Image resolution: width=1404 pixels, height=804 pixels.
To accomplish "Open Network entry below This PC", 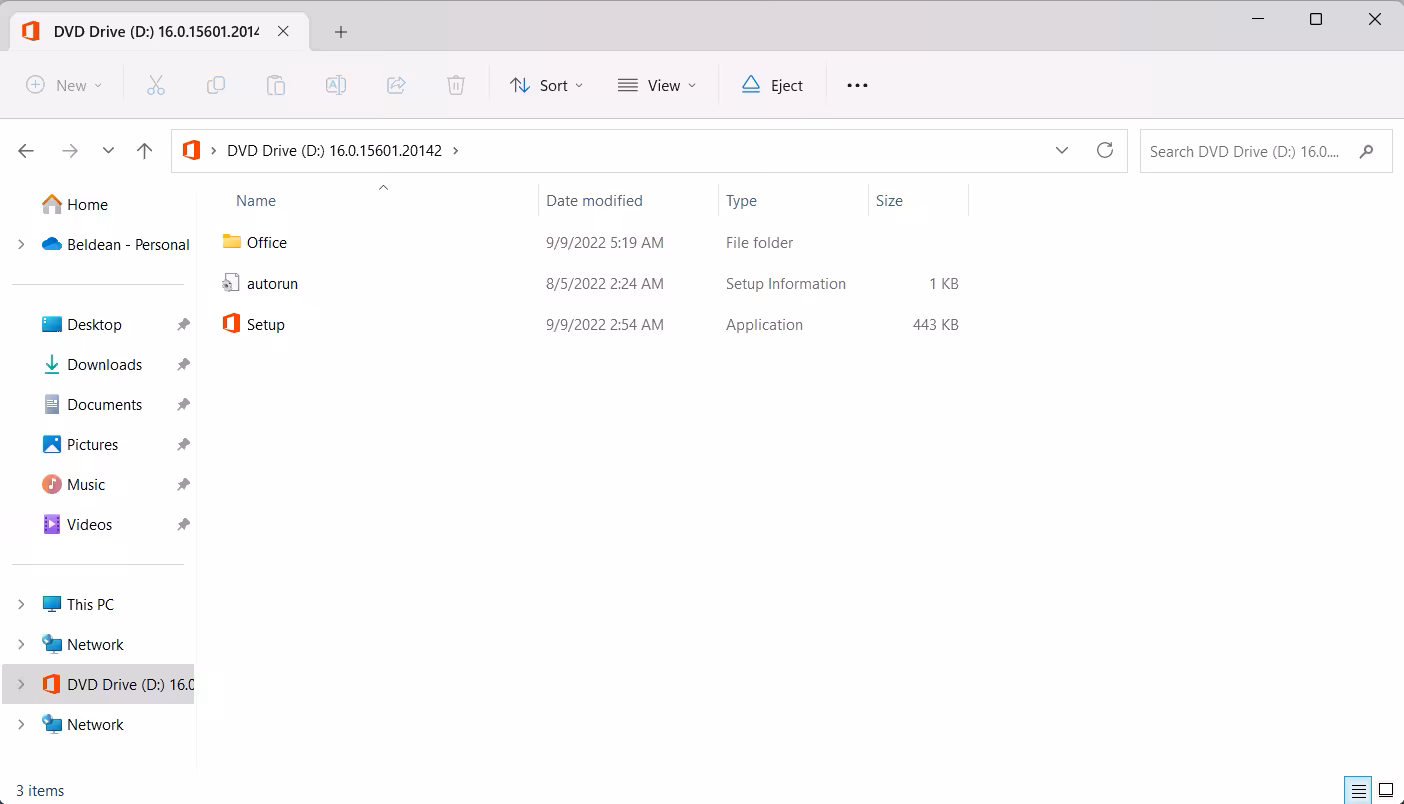I will 95,644.
